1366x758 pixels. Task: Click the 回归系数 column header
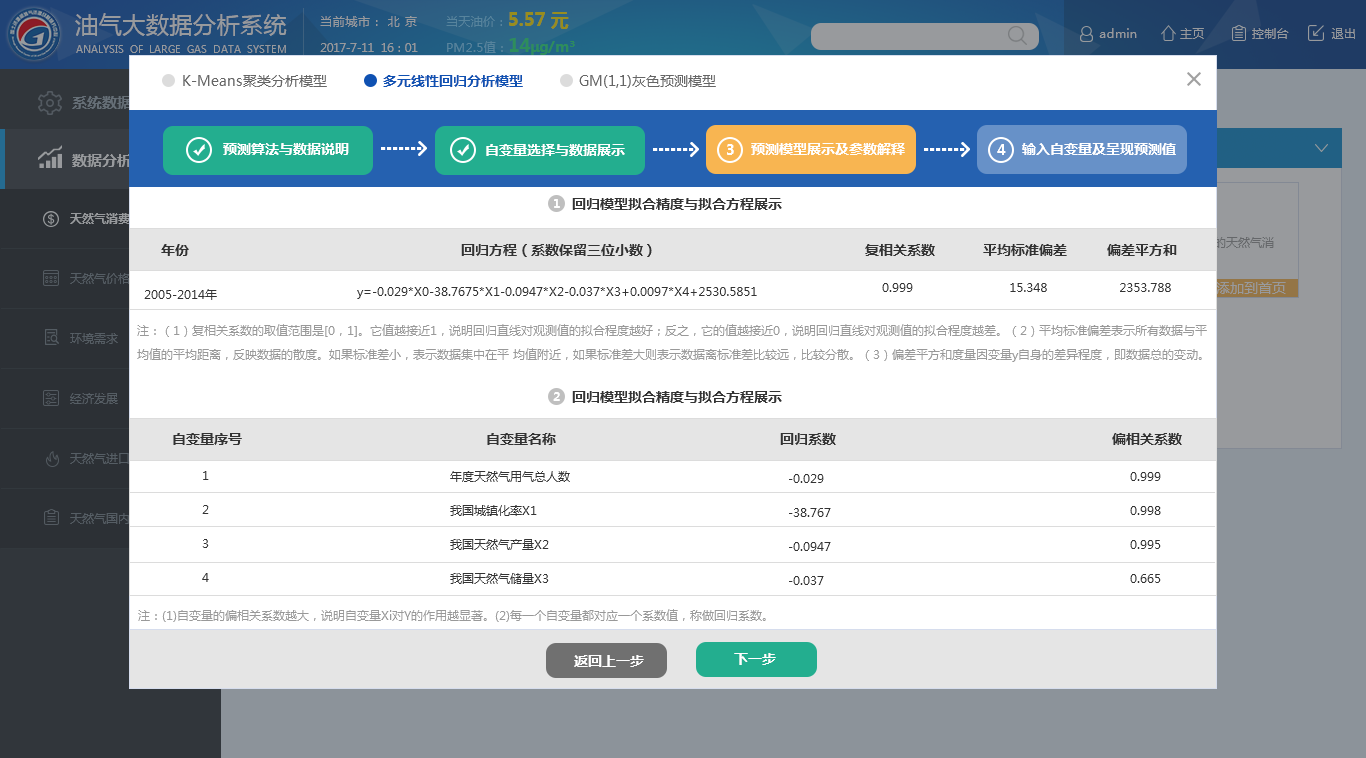click(808, 439)
